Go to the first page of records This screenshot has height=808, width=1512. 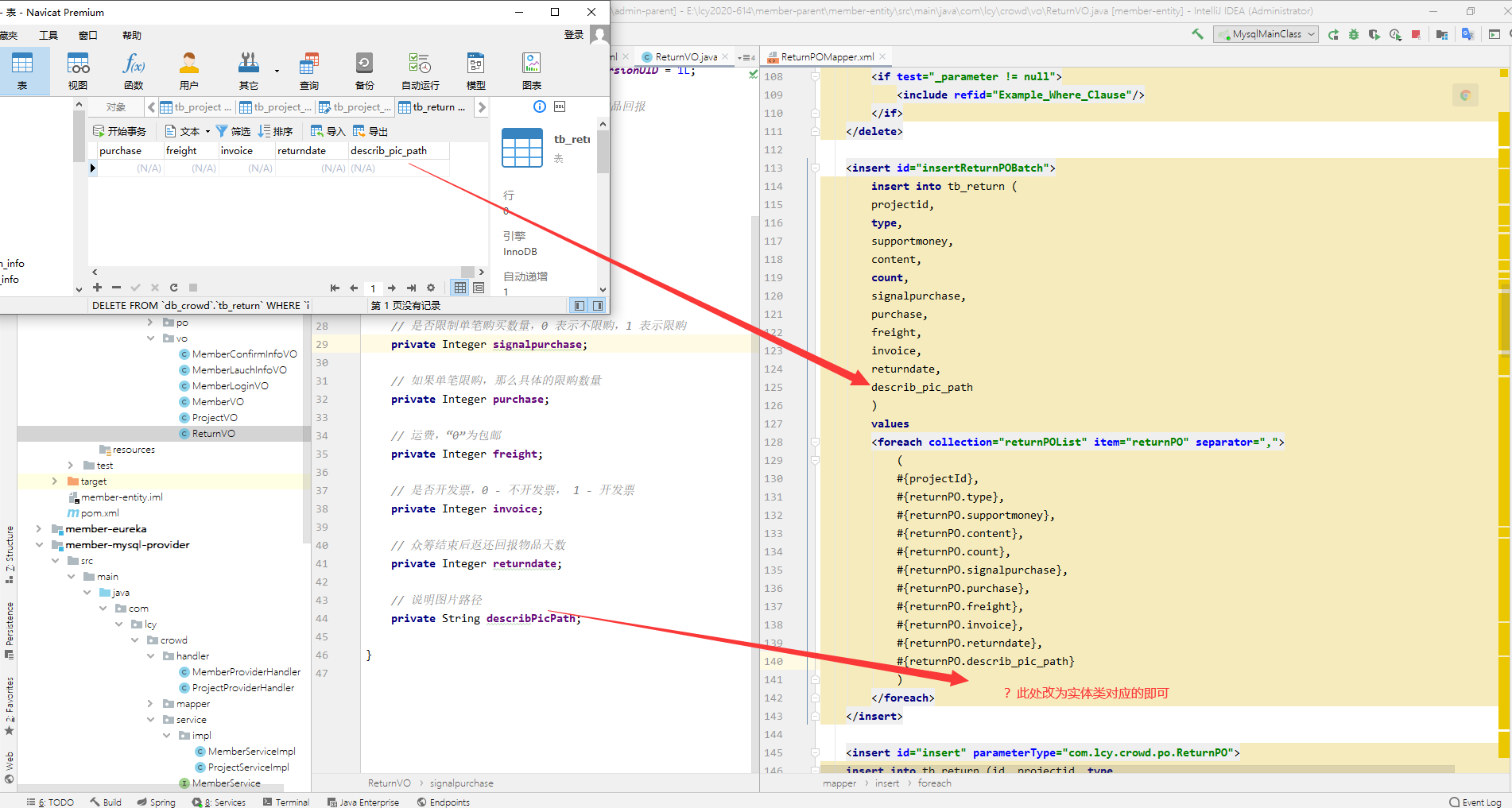[335, 288]
